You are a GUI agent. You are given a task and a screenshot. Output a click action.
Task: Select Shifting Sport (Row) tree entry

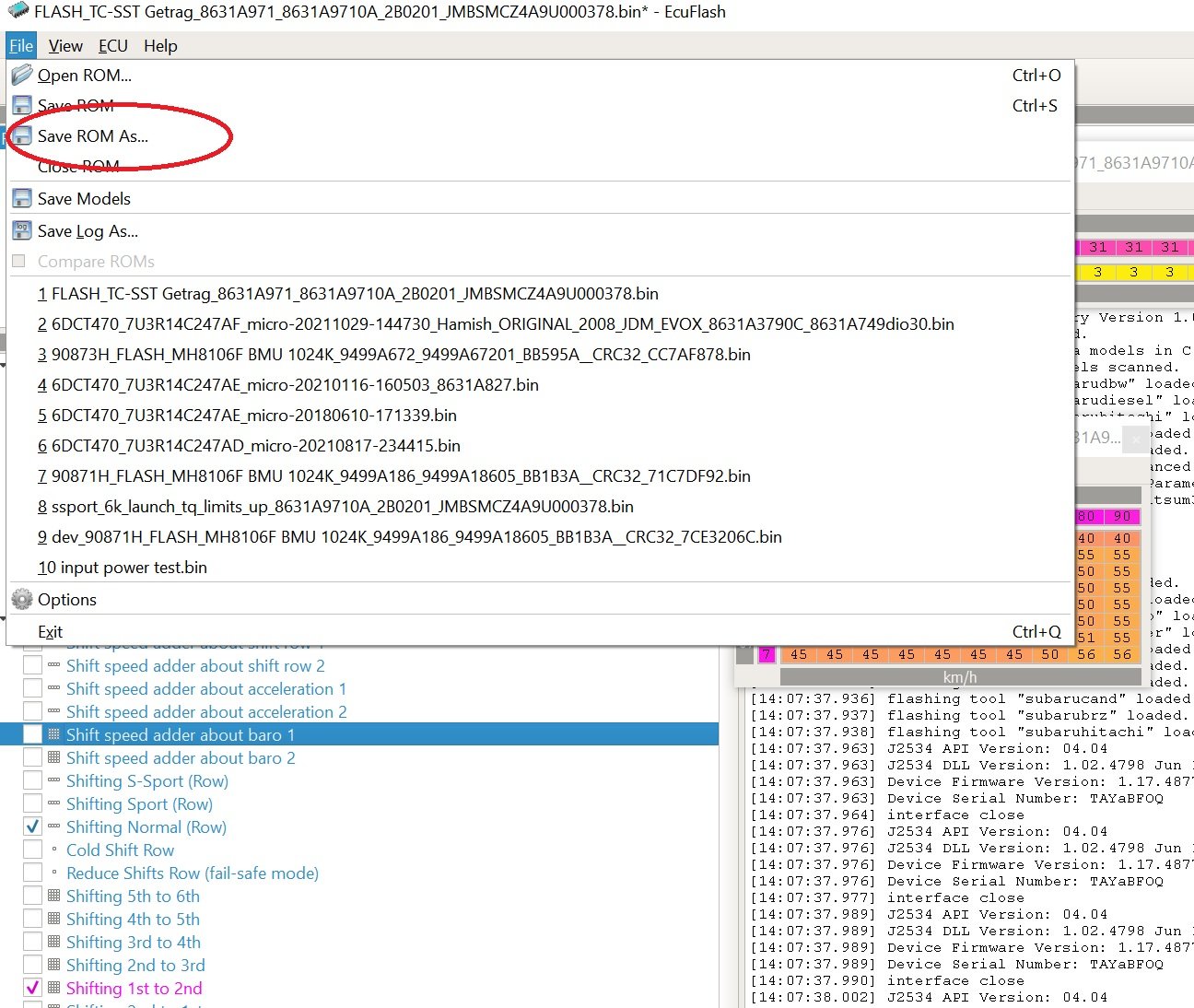pos(139,803)
